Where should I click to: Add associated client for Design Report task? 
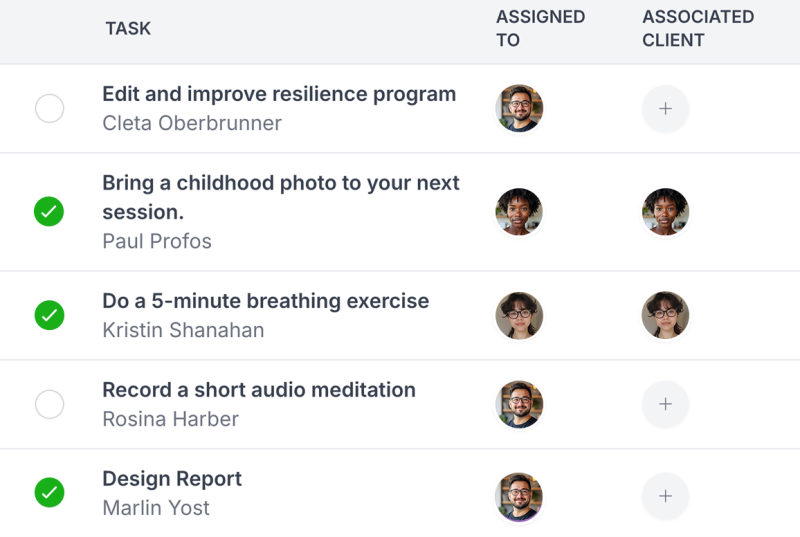665,496
